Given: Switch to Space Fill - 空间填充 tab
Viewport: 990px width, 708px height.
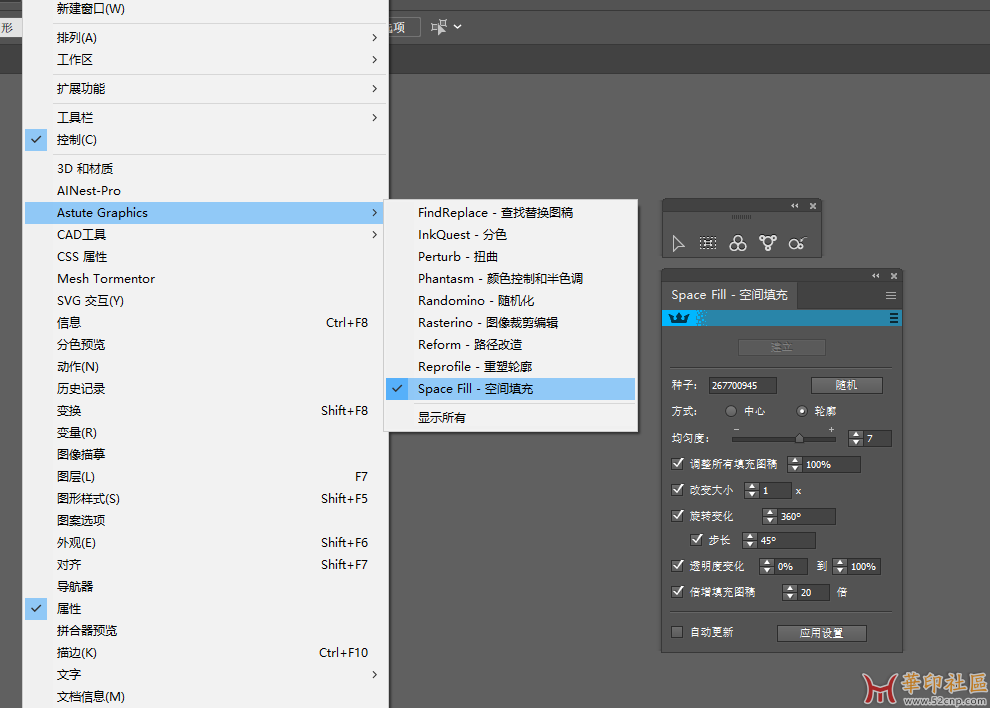Looking at the screenshot, I should point(729,295).
